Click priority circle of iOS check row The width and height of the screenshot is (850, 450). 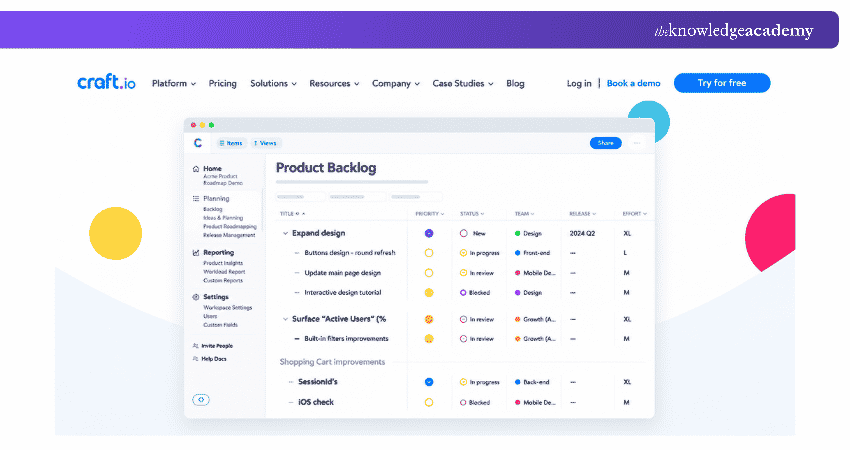coord(429,402)
